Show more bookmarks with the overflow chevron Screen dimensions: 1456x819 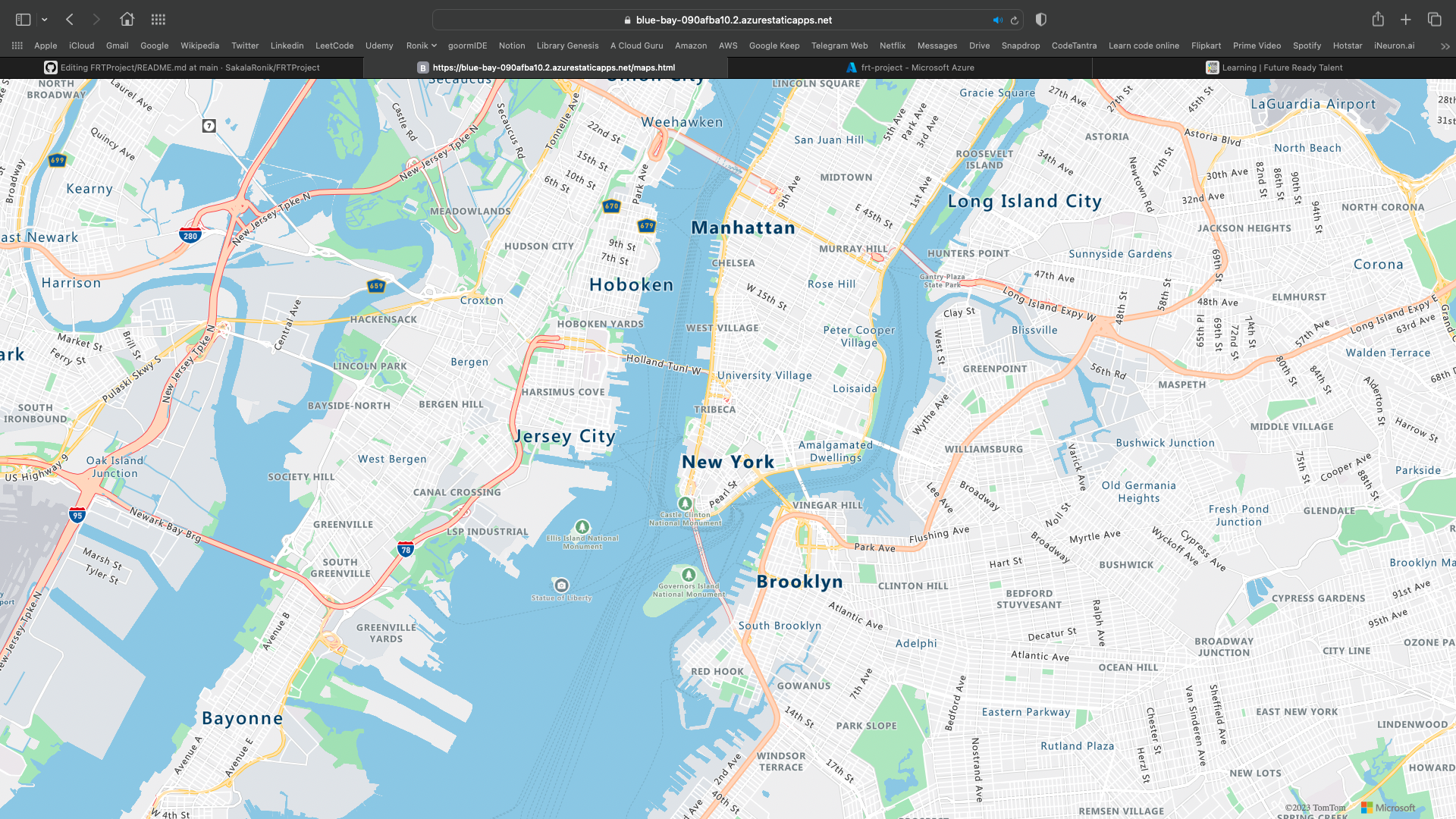(1445, 46)
